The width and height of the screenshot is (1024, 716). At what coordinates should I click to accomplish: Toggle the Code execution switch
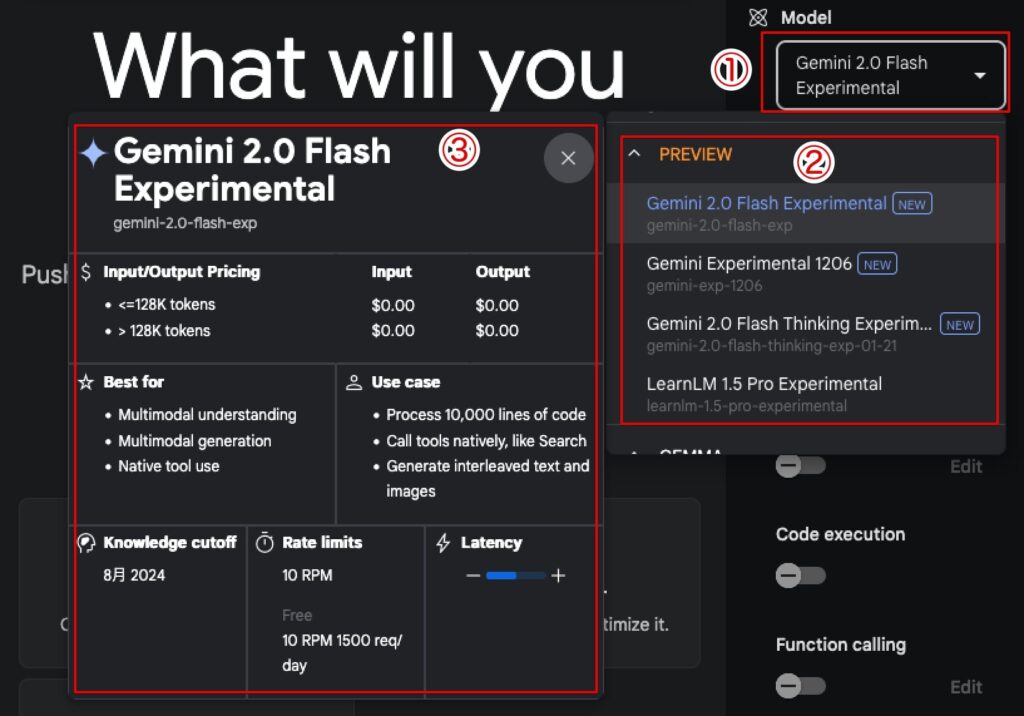[x=801, y=576]
